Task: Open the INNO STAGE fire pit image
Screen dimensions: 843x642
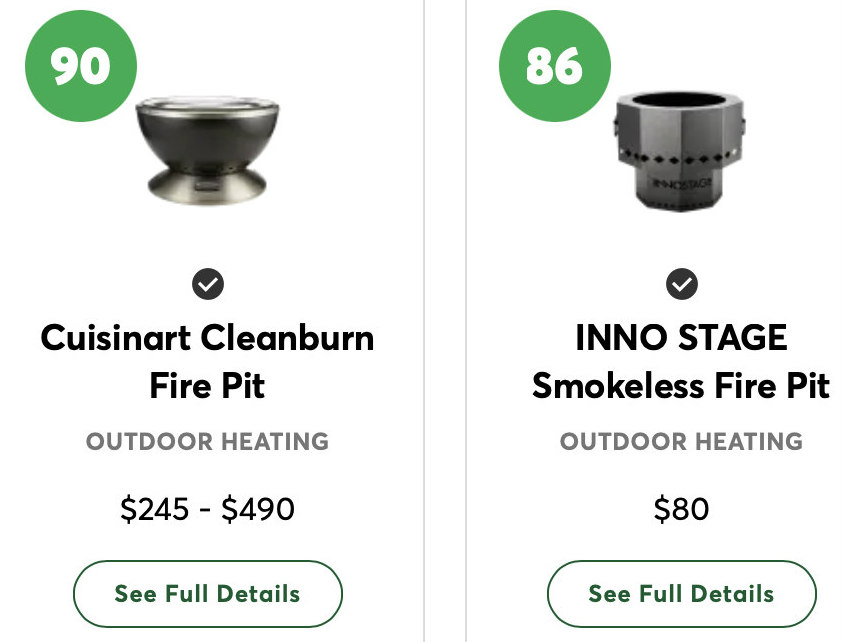Action: tap(681, 152)
